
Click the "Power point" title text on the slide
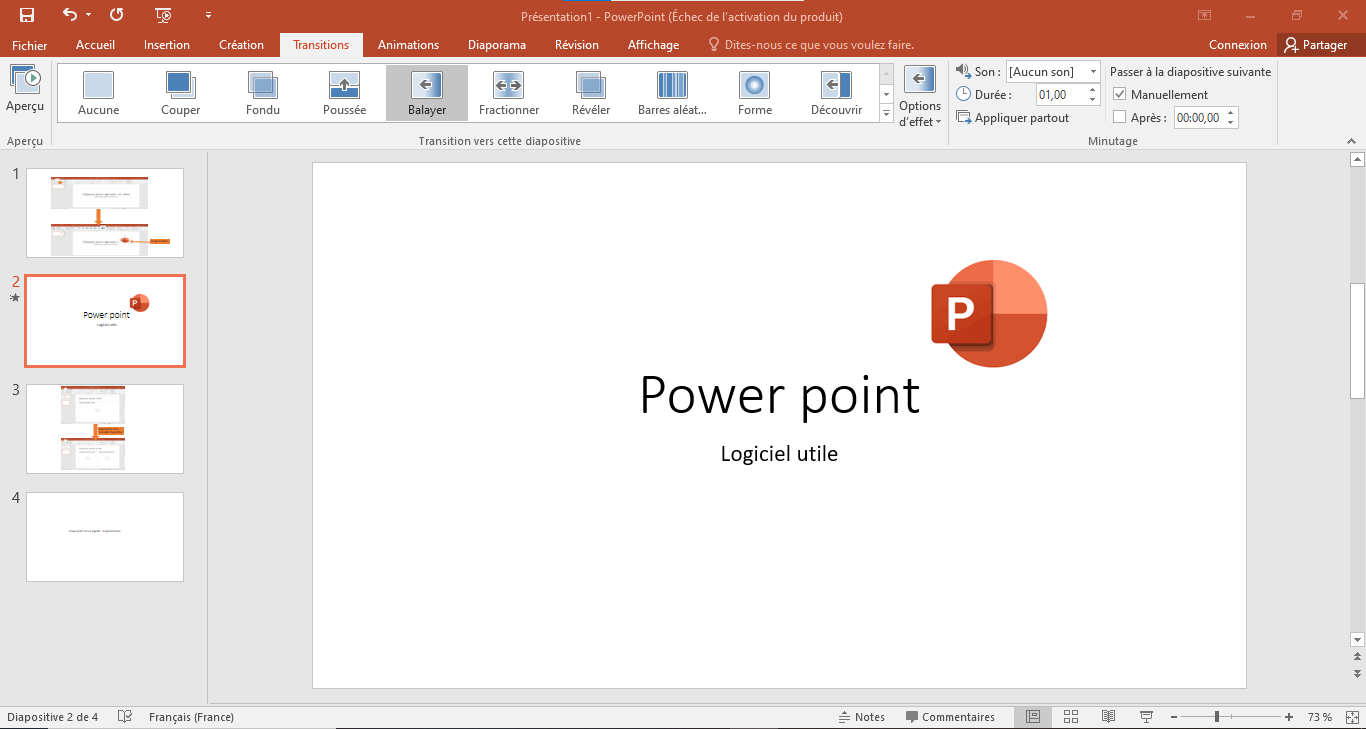[779, 395]
